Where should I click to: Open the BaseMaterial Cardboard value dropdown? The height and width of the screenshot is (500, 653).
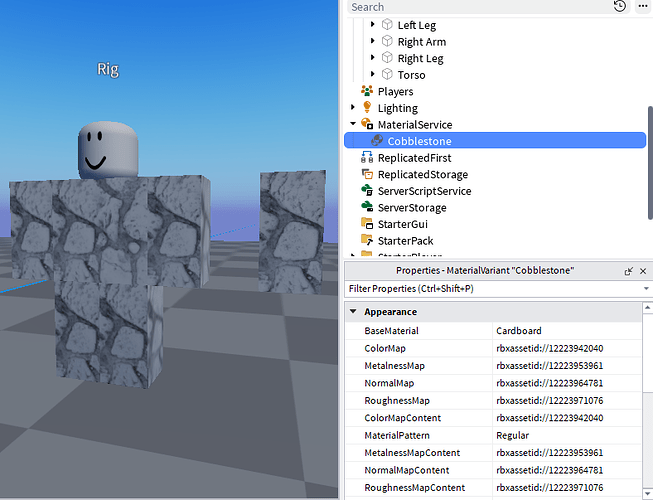point(566,331)
